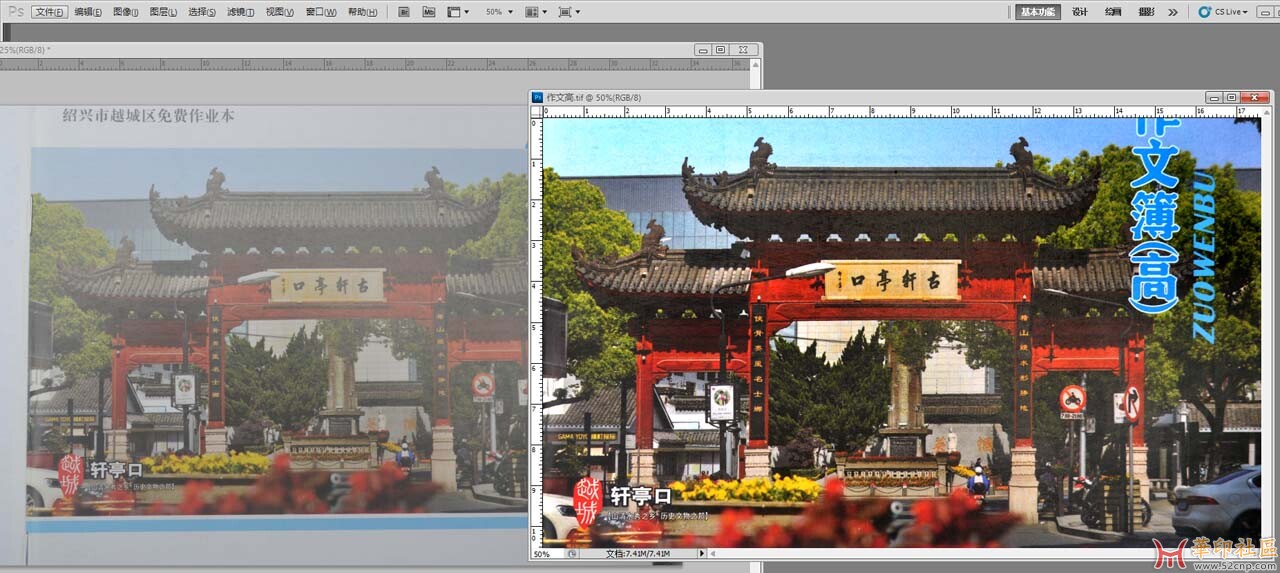Click the status bar icon beside 50%
Image resolution: width=1280 pixels, height=573 pixels.
point(573,553)
